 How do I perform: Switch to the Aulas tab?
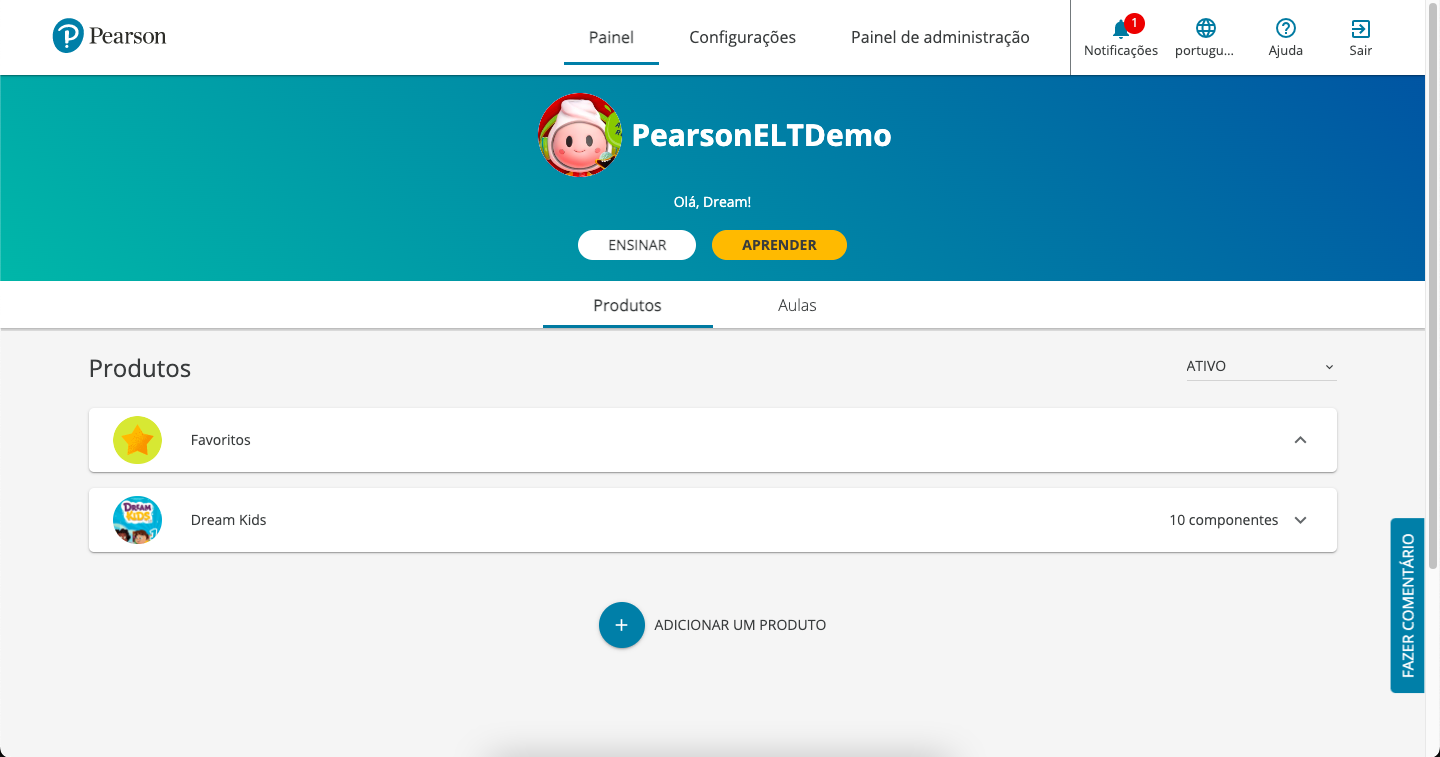pyautogui.click(x=797, y=305)
